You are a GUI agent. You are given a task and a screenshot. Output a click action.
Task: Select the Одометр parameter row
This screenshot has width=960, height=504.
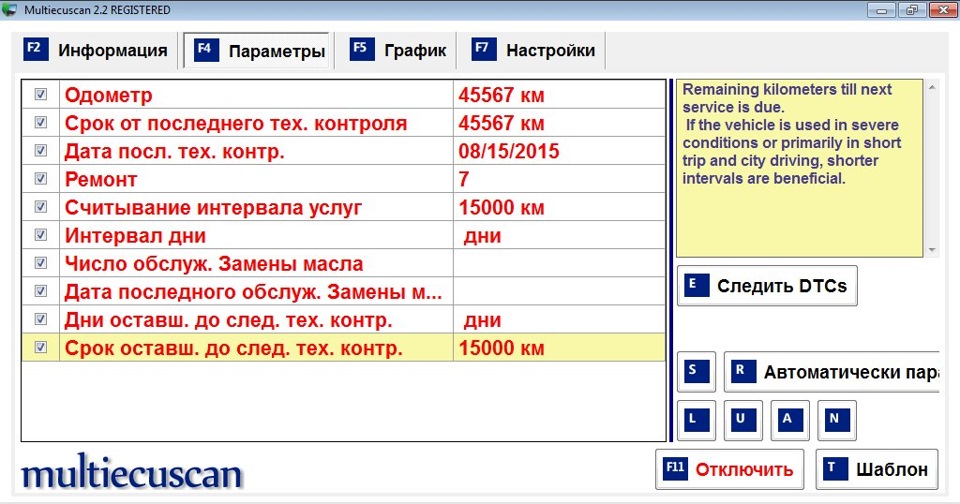tap(343, 95)
